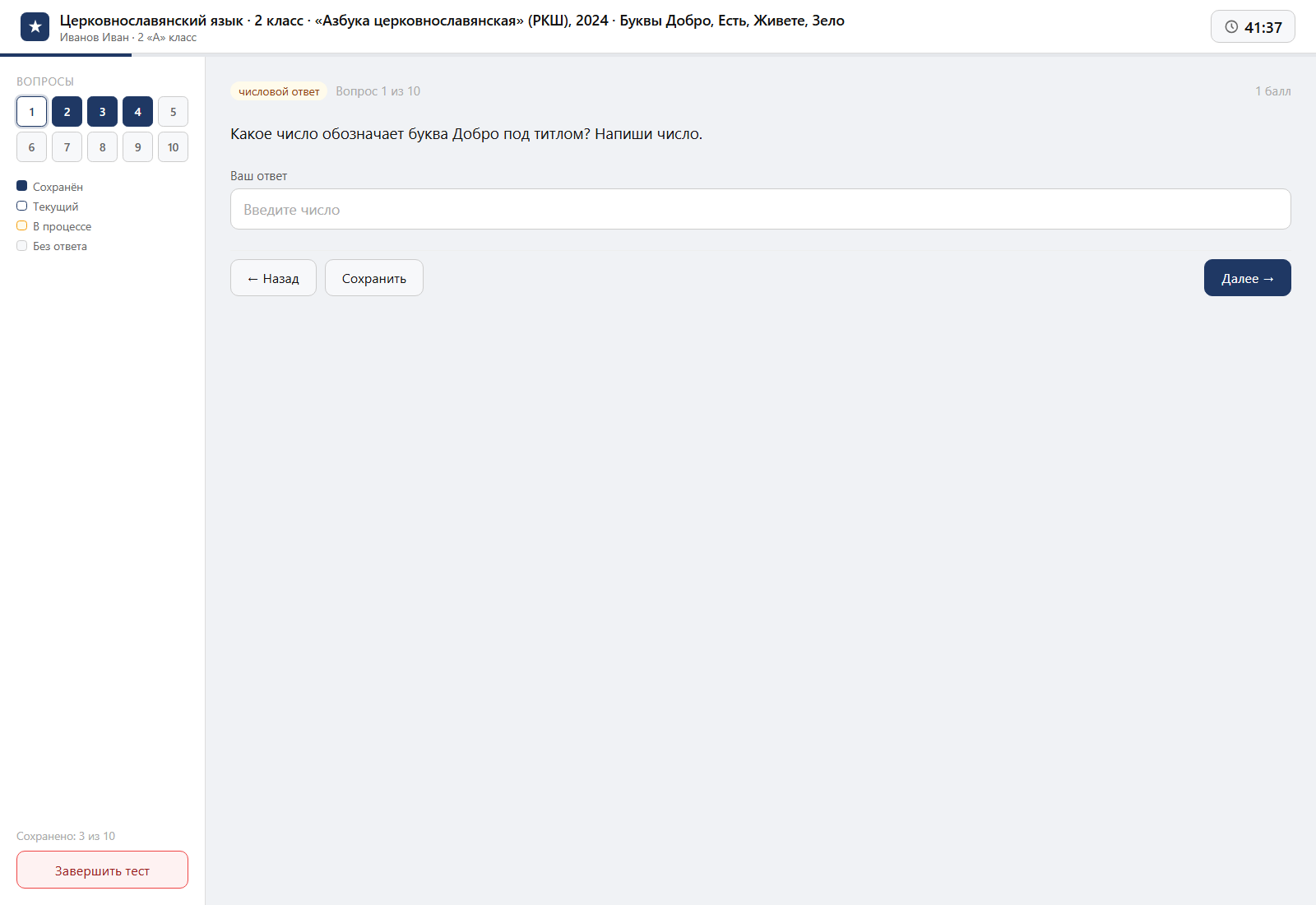Click the clock timer showing 41:37
1316x905 pixels.
coord(1253,27)
